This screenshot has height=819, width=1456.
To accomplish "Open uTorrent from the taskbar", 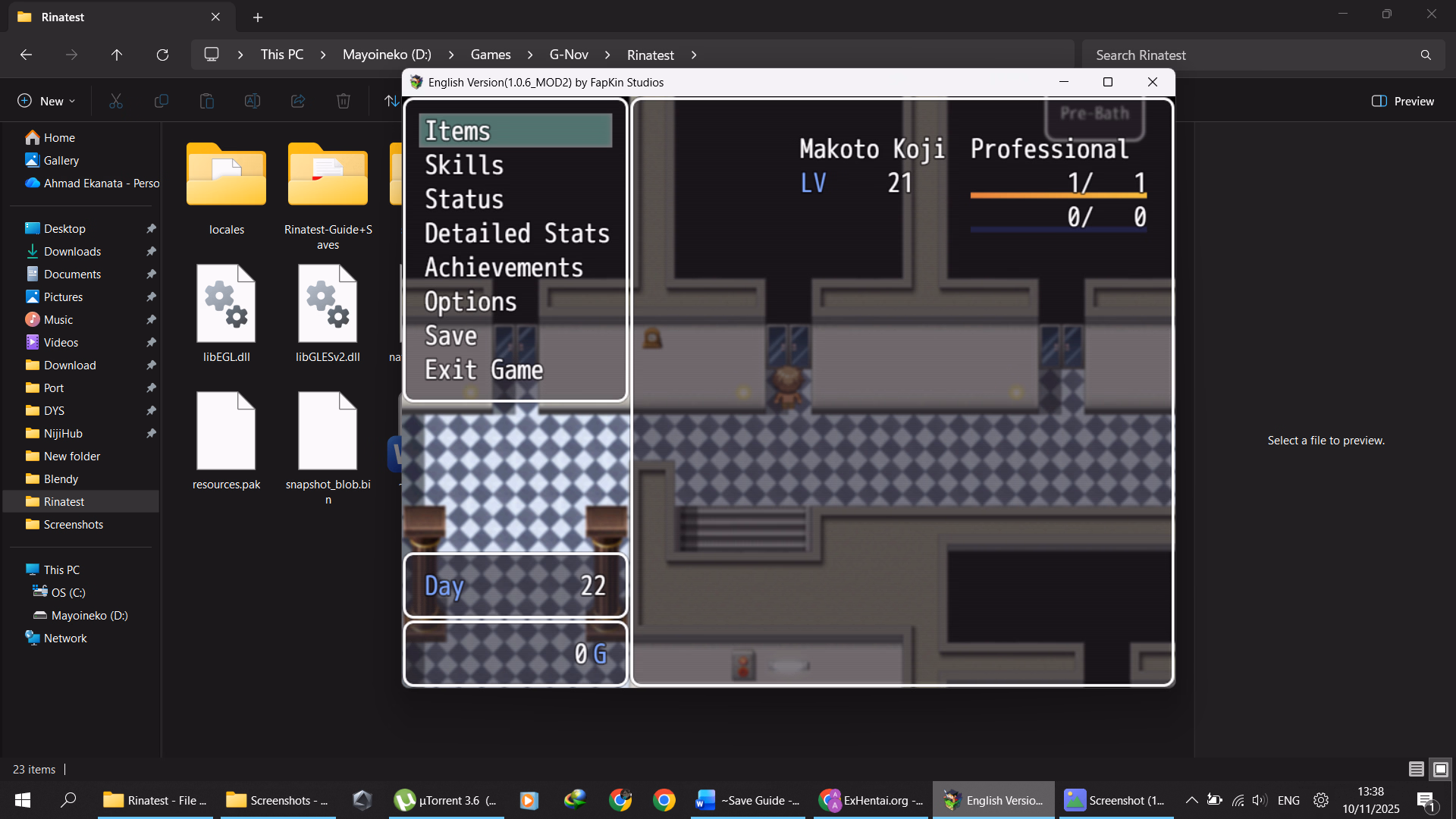I will pyautogui.click(x=446, y=800).
